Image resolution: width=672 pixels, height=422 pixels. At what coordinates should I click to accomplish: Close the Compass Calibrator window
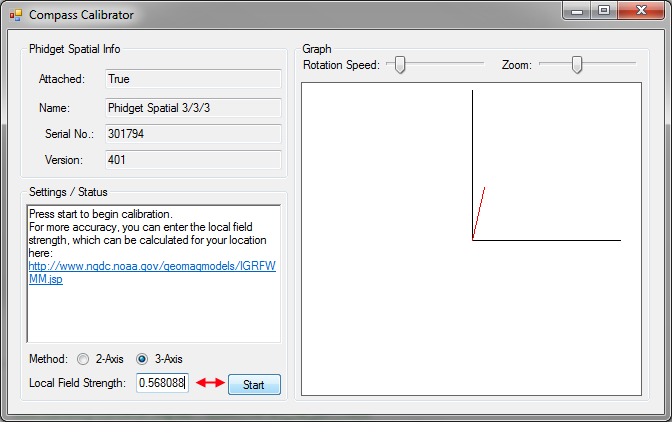coord(641,11)
